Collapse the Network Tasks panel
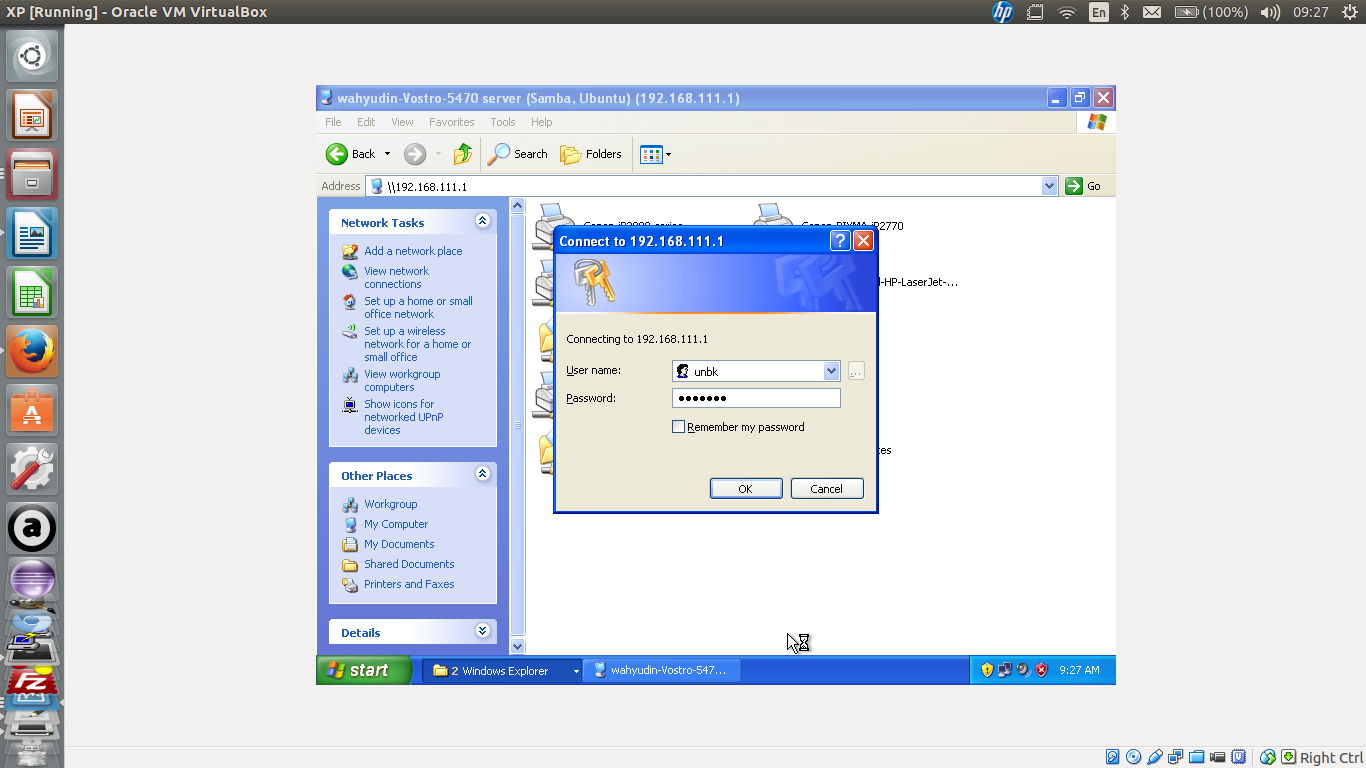Screen dimensions: 1366x768 (x=483, y=221)
